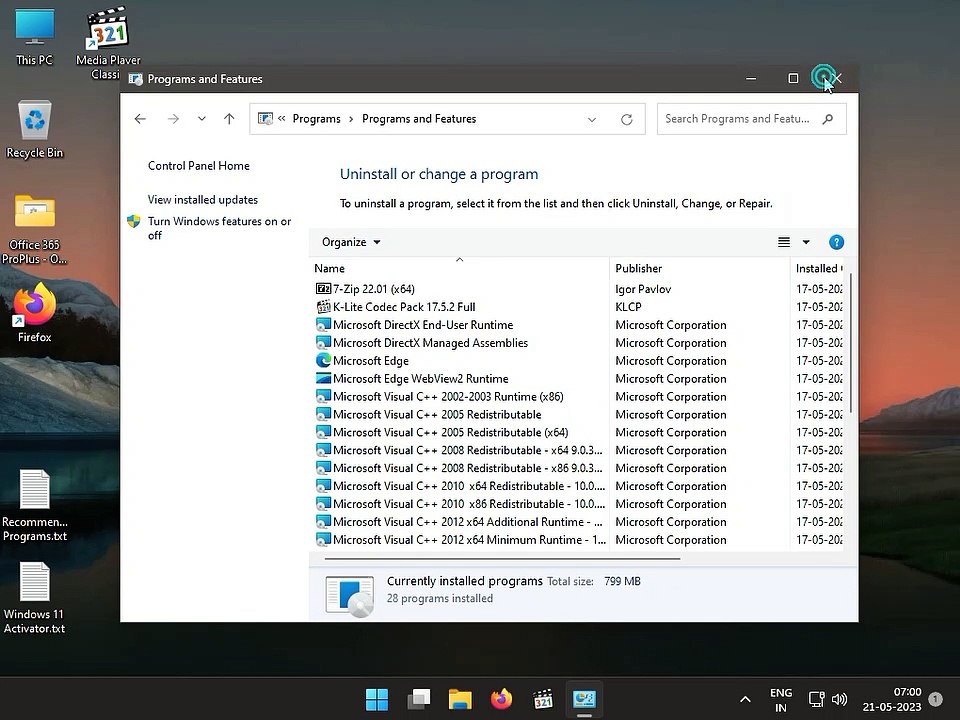Image resolution: width=960 pixels, height=720 pixels.
Task: Click the KLCP publisher cell
Action: (x=628, y=307)
